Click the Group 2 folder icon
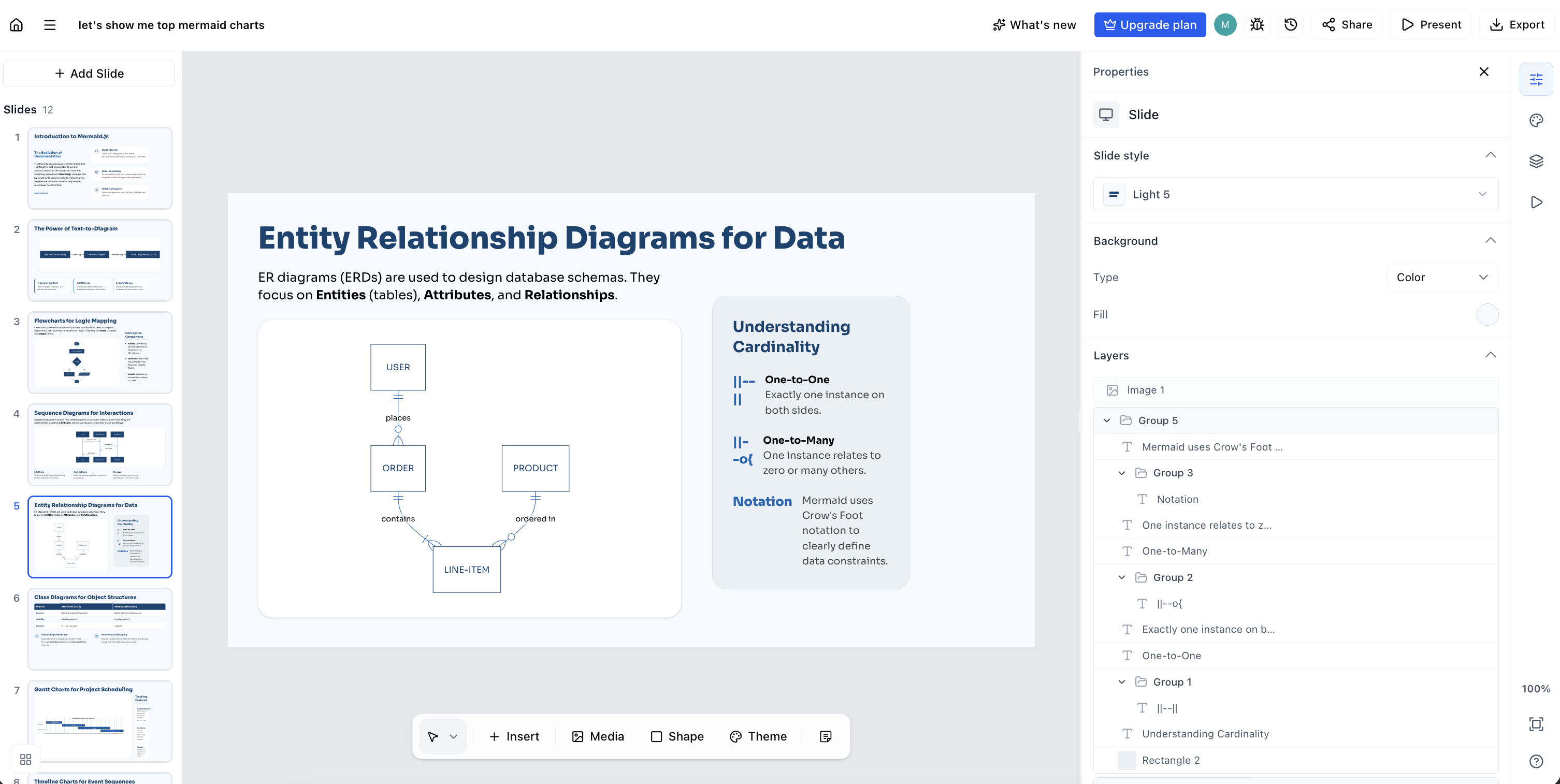 click(1141, 577)
